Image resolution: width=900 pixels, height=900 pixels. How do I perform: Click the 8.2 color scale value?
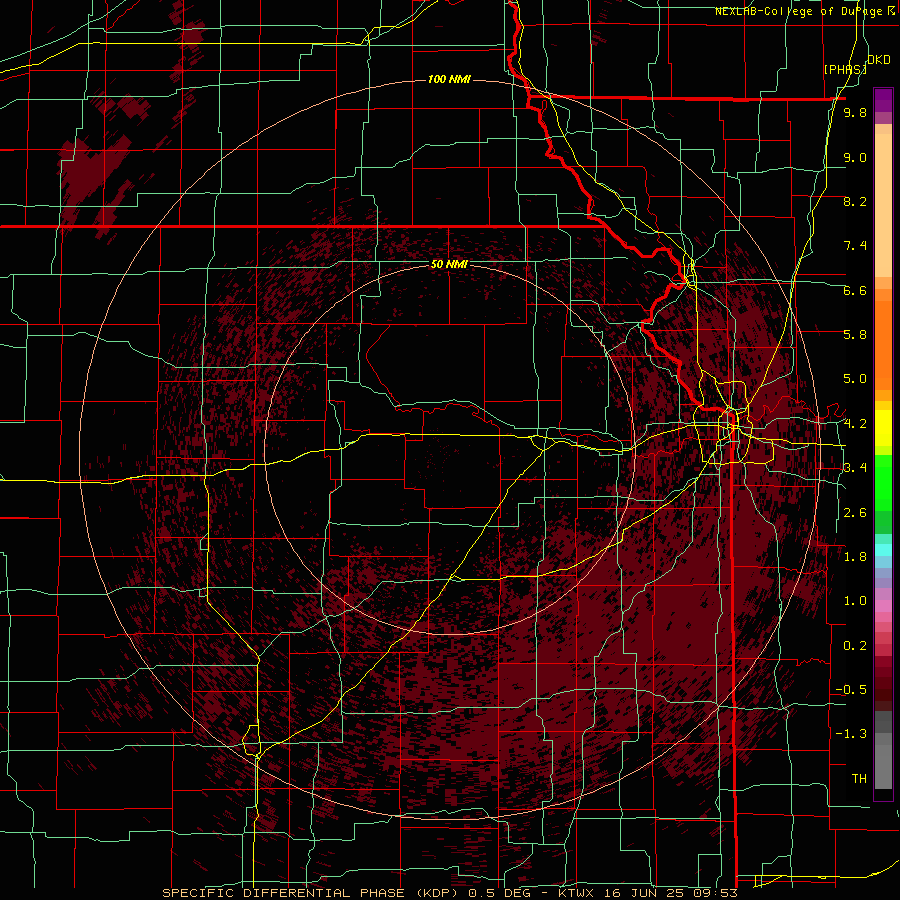coord(855,201)
